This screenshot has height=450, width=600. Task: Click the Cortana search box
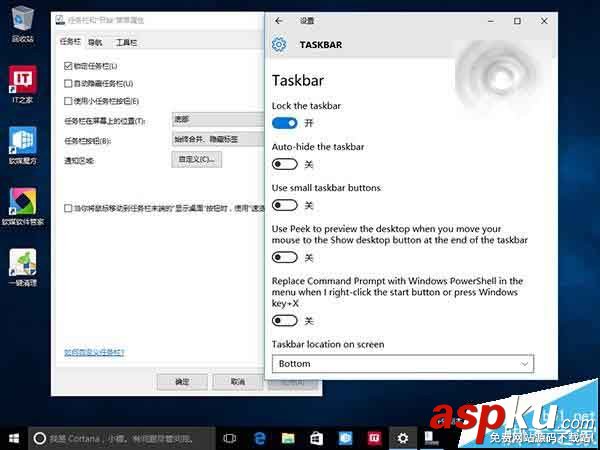point(121,439)
